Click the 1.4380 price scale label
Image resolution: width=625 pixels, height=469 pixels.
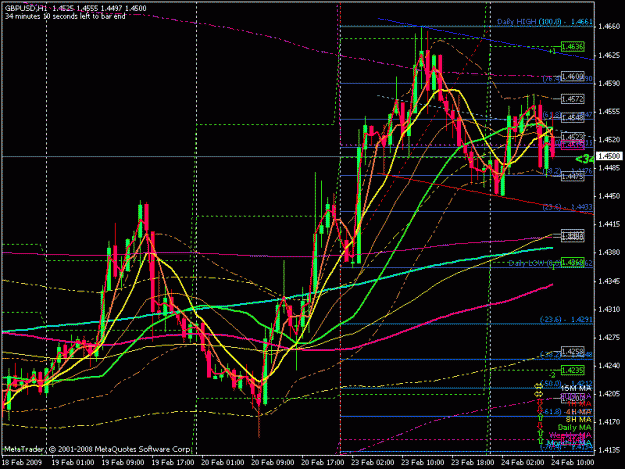(608, 252)
